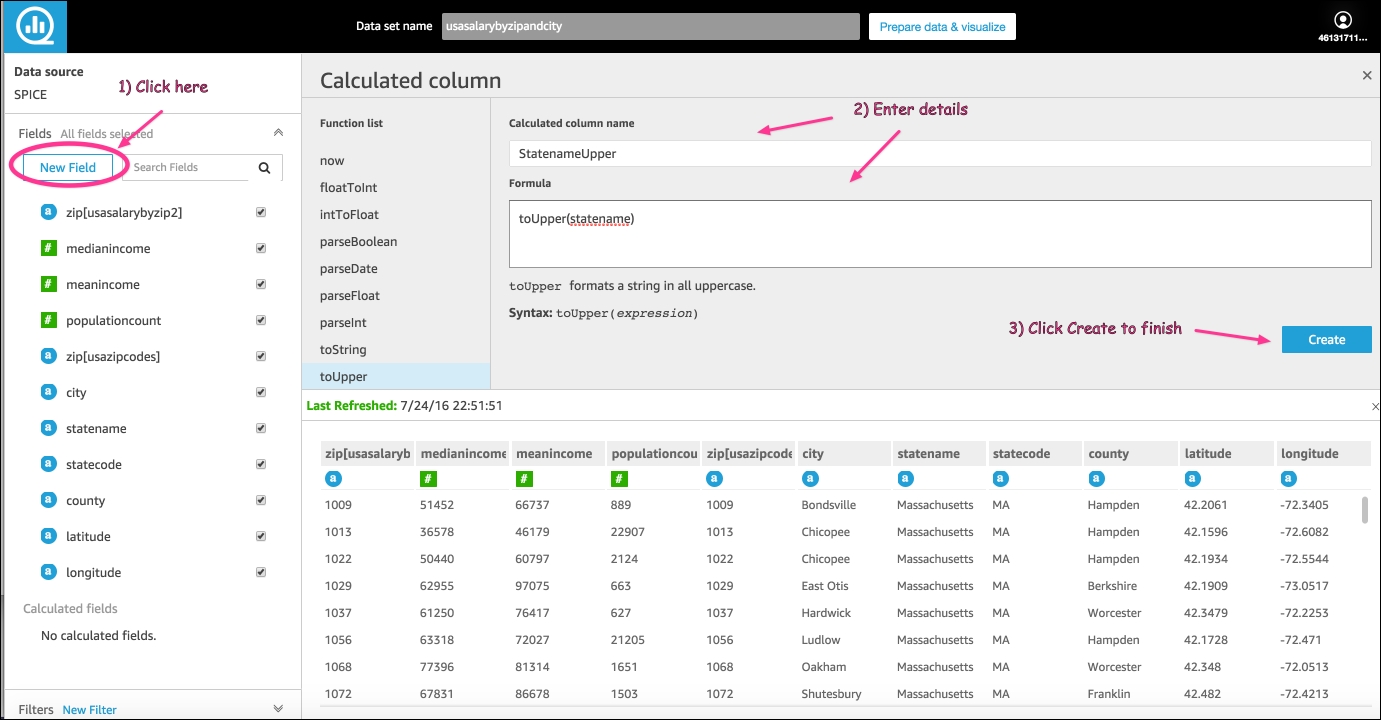Click data type icon under statecode column header

pos(1000,479)
